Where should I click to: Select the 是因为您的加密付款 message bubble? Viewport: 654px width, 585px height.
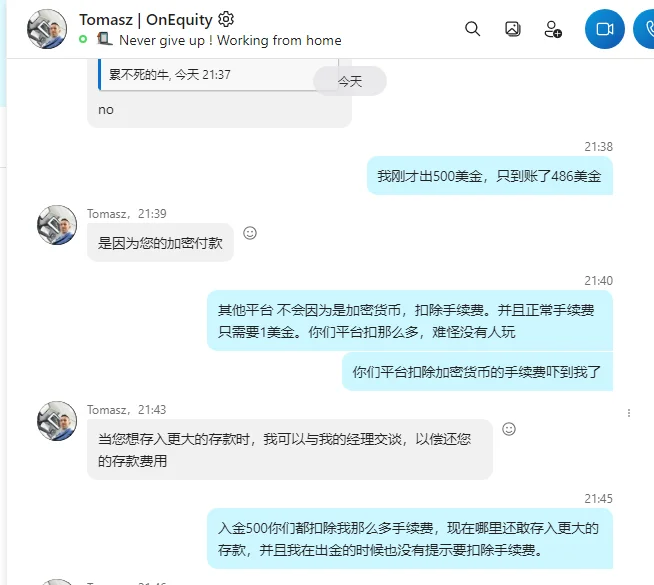[x=160, y=243]
